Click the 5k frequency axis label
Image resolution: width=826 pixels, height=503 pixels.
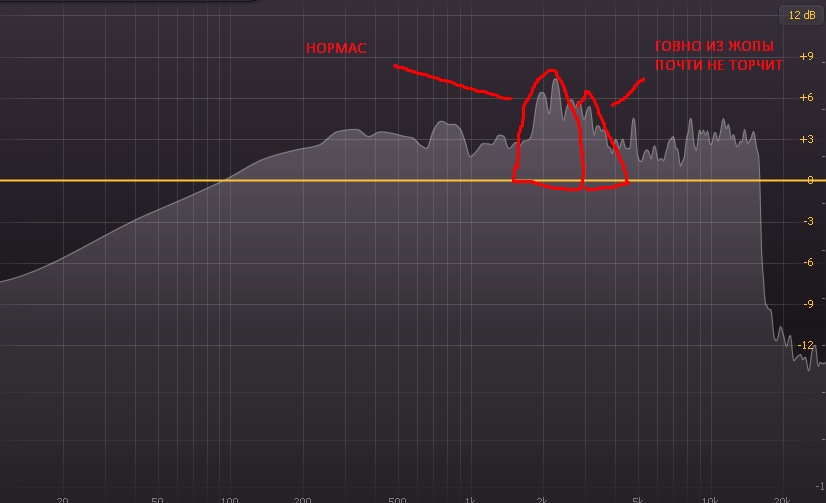pos(637,499)
